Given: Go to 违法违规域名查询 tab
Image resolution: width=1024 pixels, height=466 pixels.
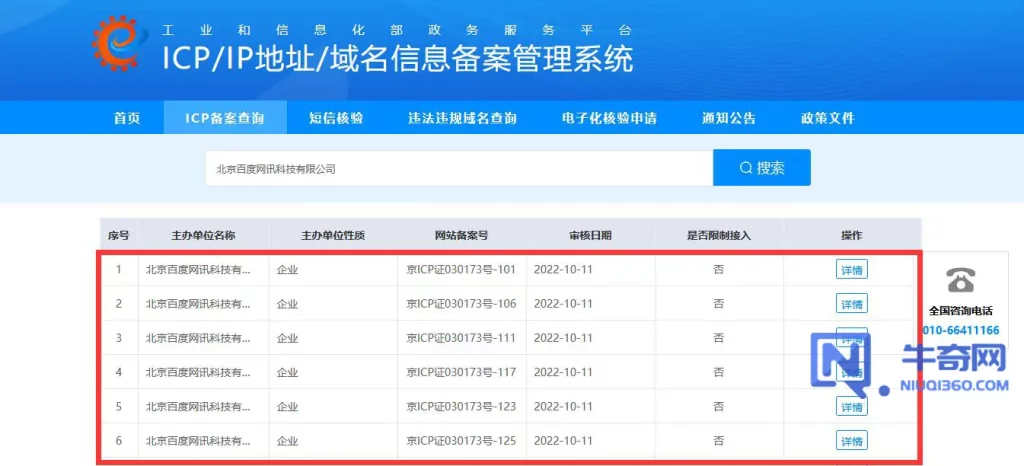Looking at the screenshot, I should (x=462, y=118).
